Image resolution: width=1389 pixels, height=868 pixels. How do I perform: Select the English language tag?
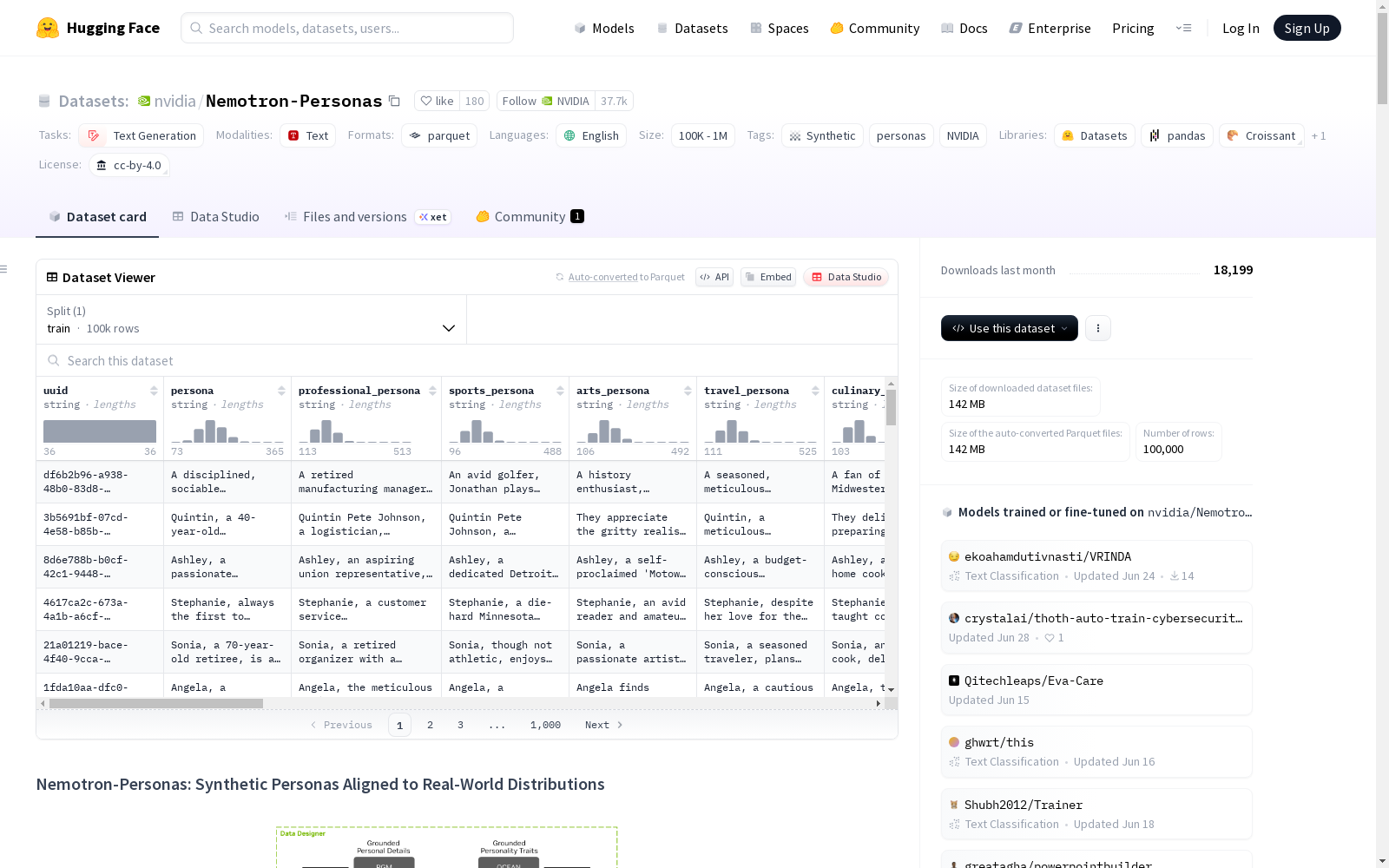tap(591, 135)
